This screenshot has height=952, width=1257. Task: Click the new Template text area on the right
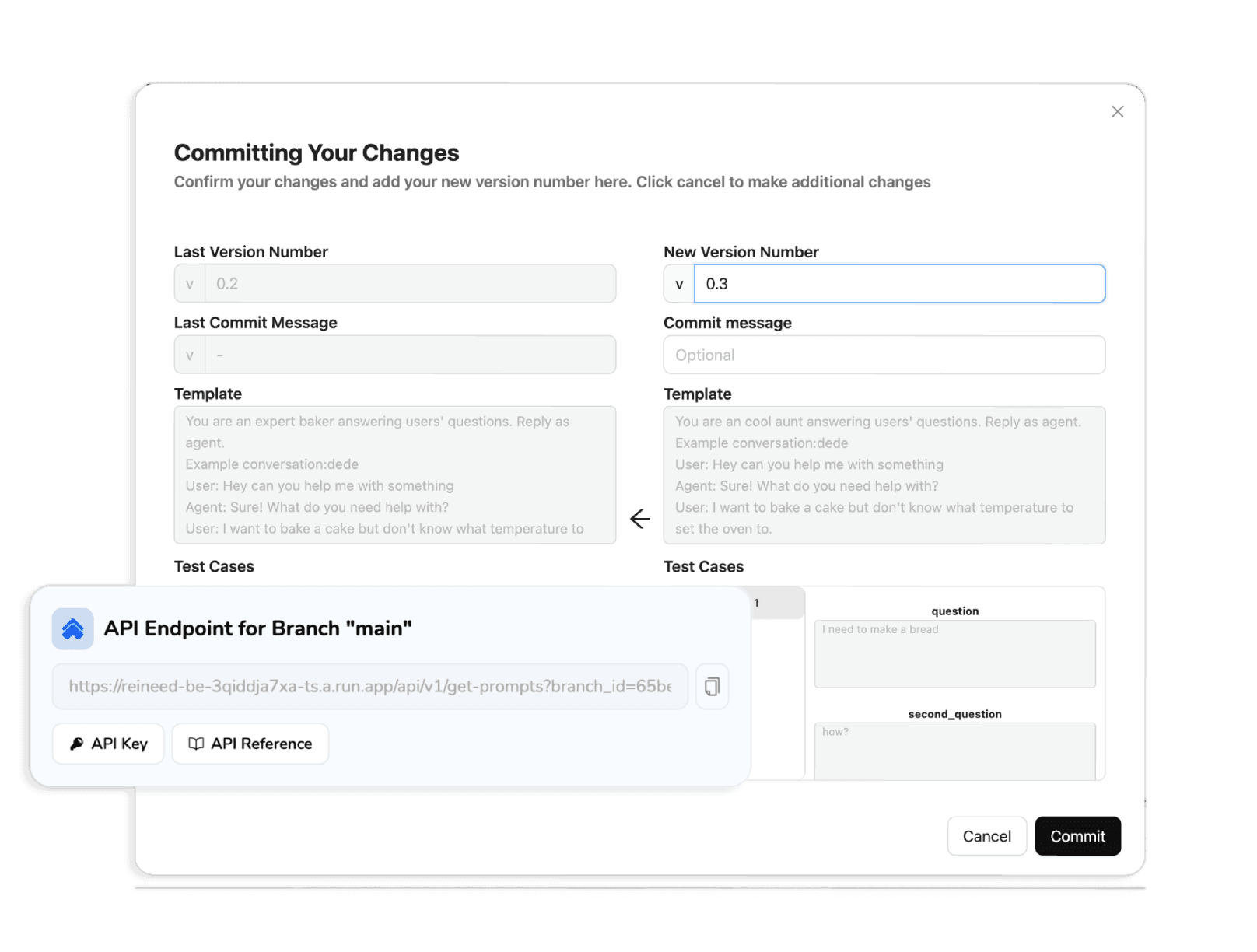pos(884,474)
